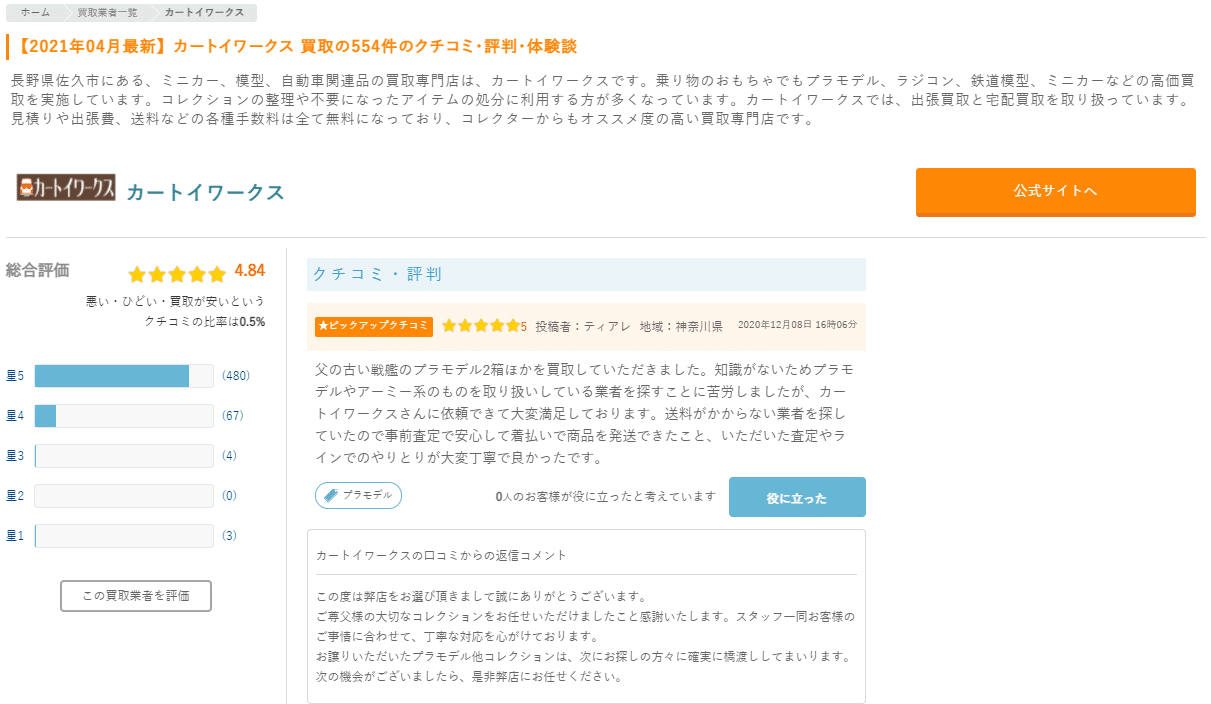Click the 総合評価 label

(x=38, y=269)
